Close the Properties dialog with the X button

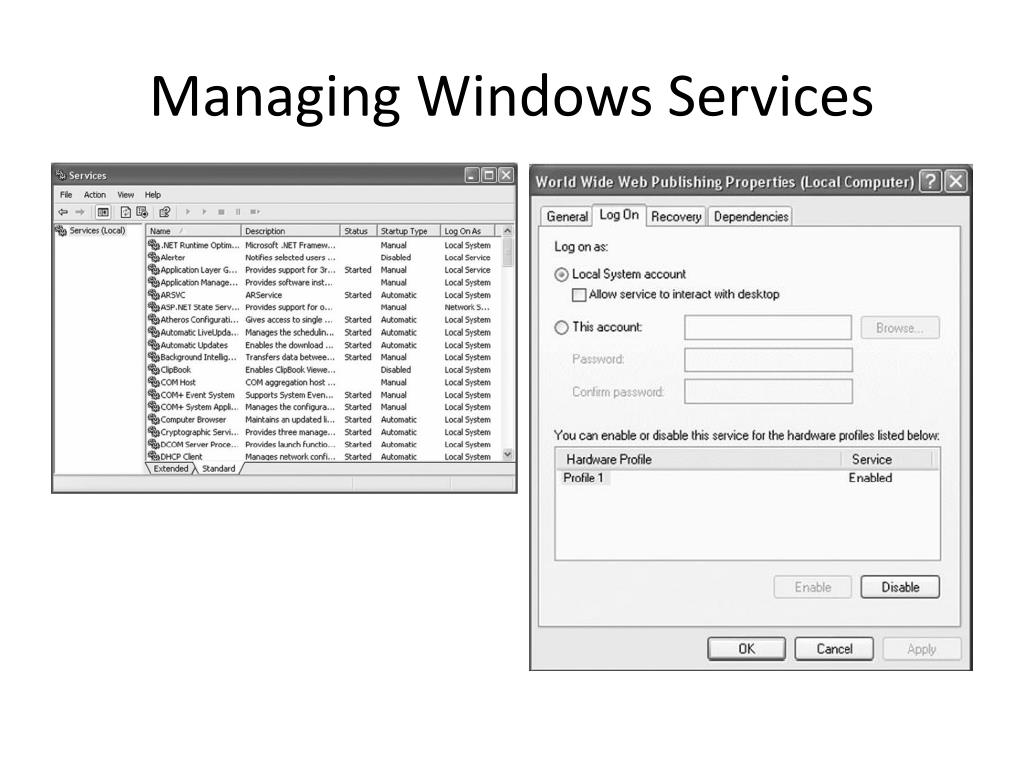(x=955, y=181)
